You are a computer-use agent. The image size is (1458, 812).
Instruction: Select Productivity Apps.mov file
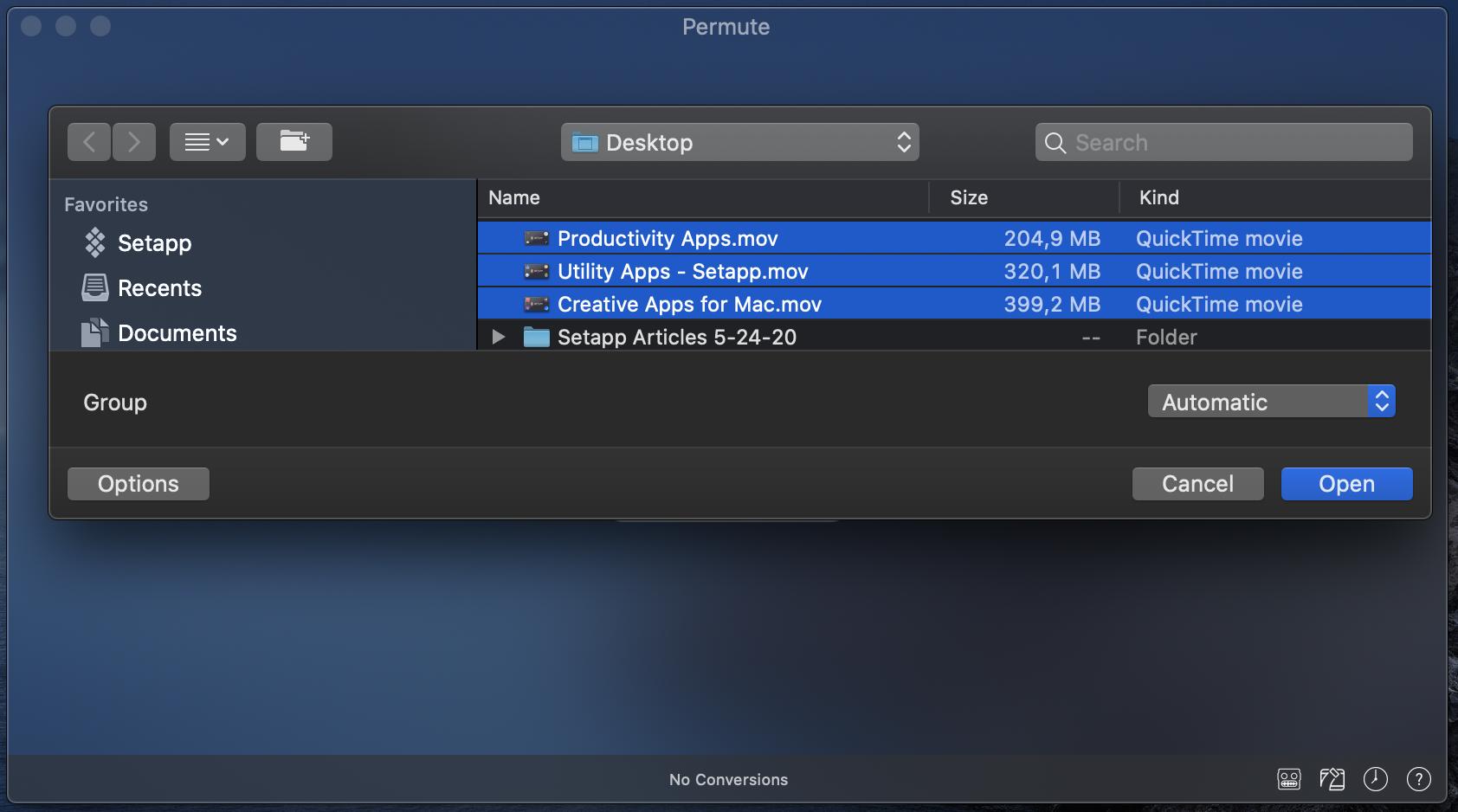[x=954, y=238]
